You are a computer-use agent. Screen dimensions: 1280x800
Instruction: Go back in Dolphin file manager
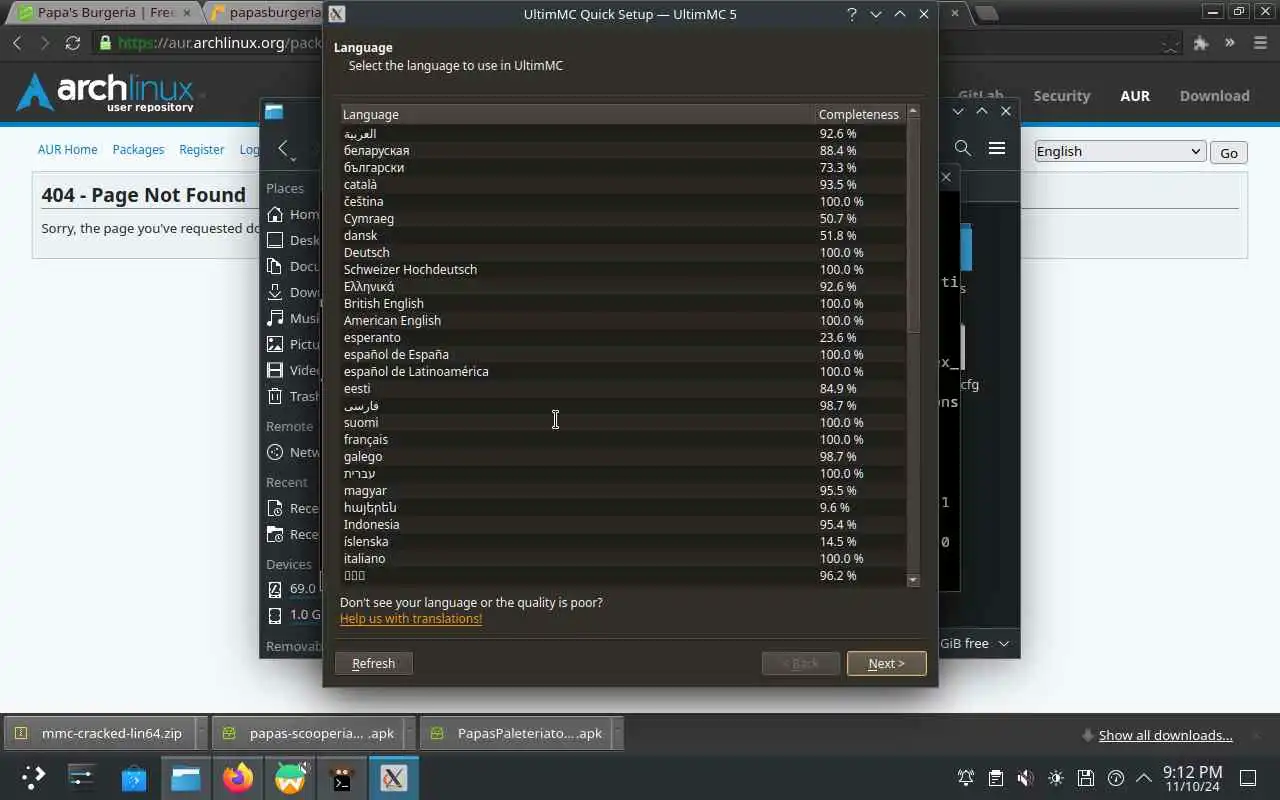pos(283,148)
